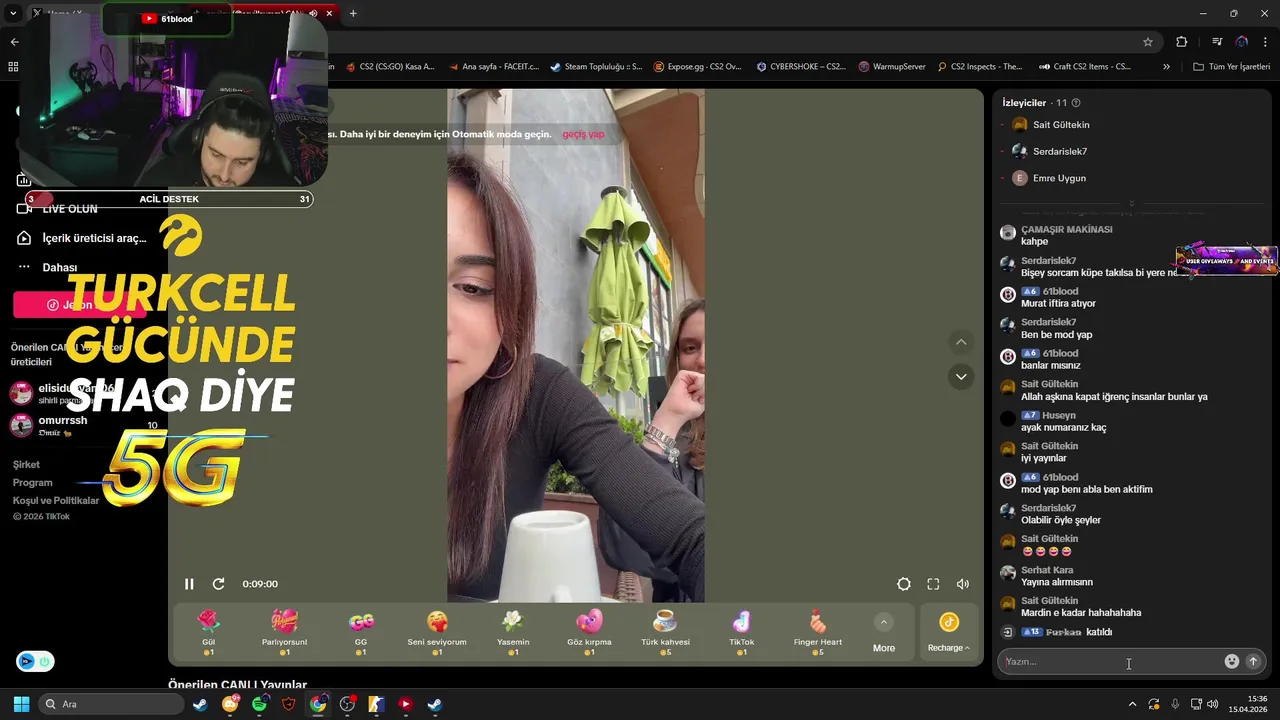1280x720 pixels.
Task: Mute the tab via its speaker icon
Action: click(313, 14)
